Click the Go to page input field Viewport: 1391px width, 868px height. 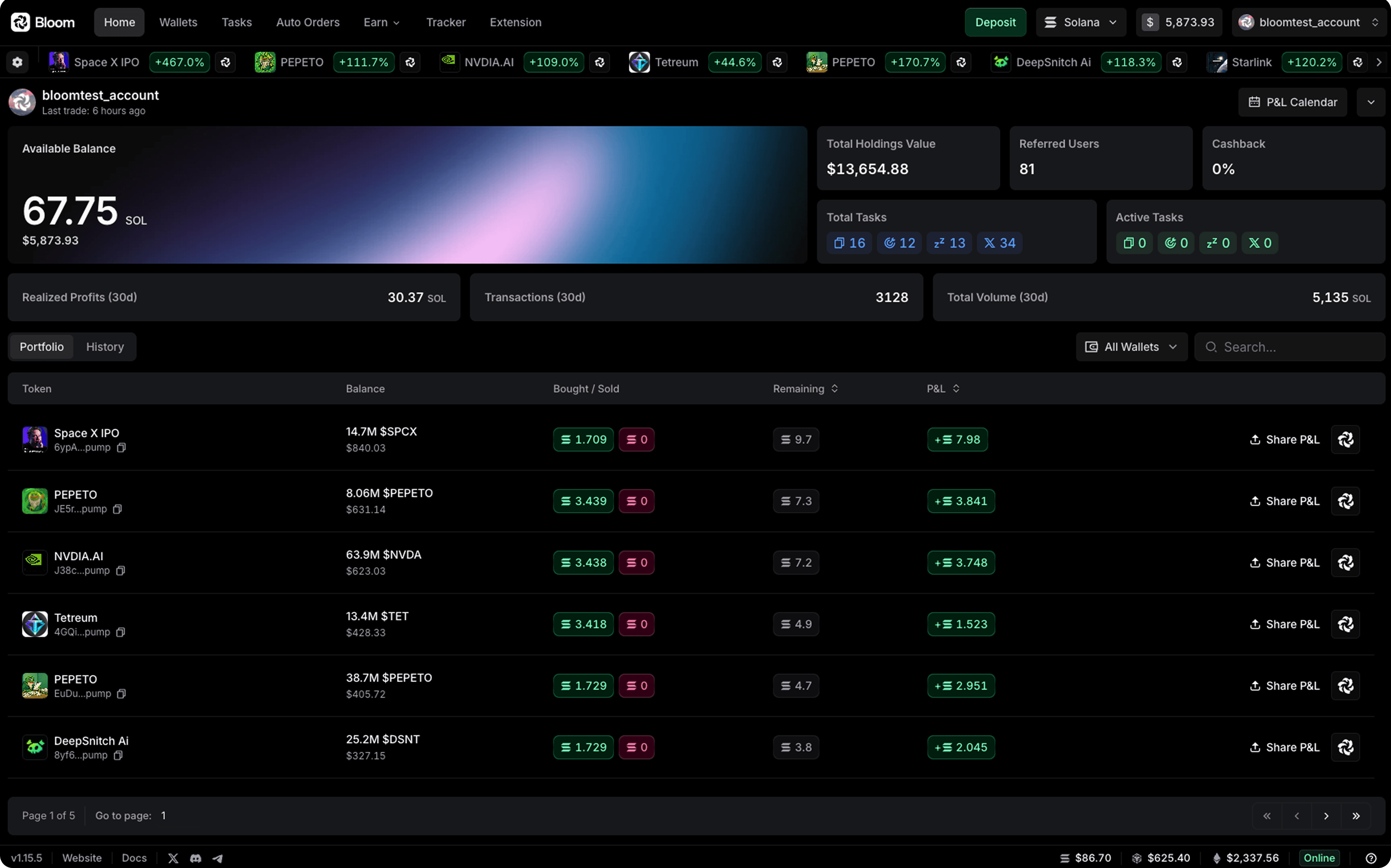point(164,815)
